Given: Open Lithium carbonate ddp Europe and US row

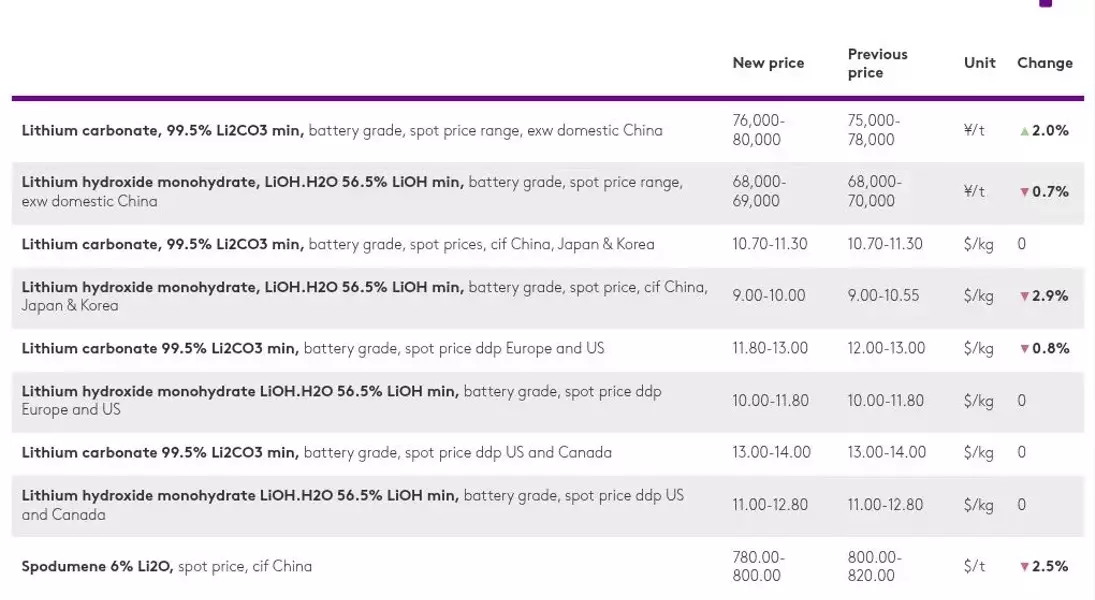Looking at the screenshot, I should (x=548, y=349).
